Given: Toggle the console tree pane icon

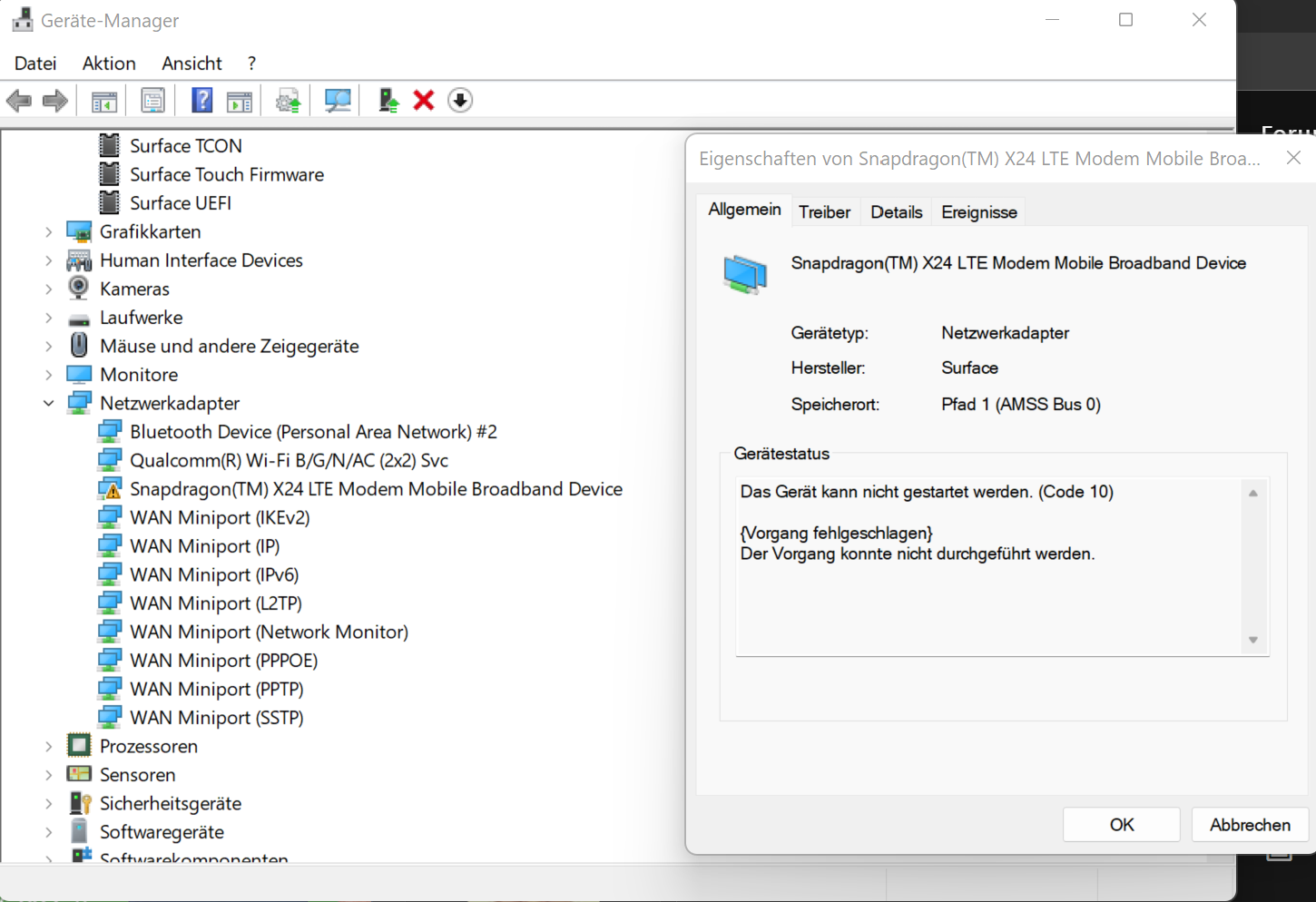Looking at the screenshot, I should (104, 101).
